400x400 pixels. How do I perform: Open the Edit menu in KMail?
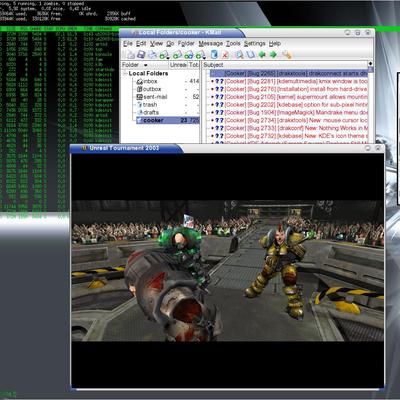pos(141,44)
